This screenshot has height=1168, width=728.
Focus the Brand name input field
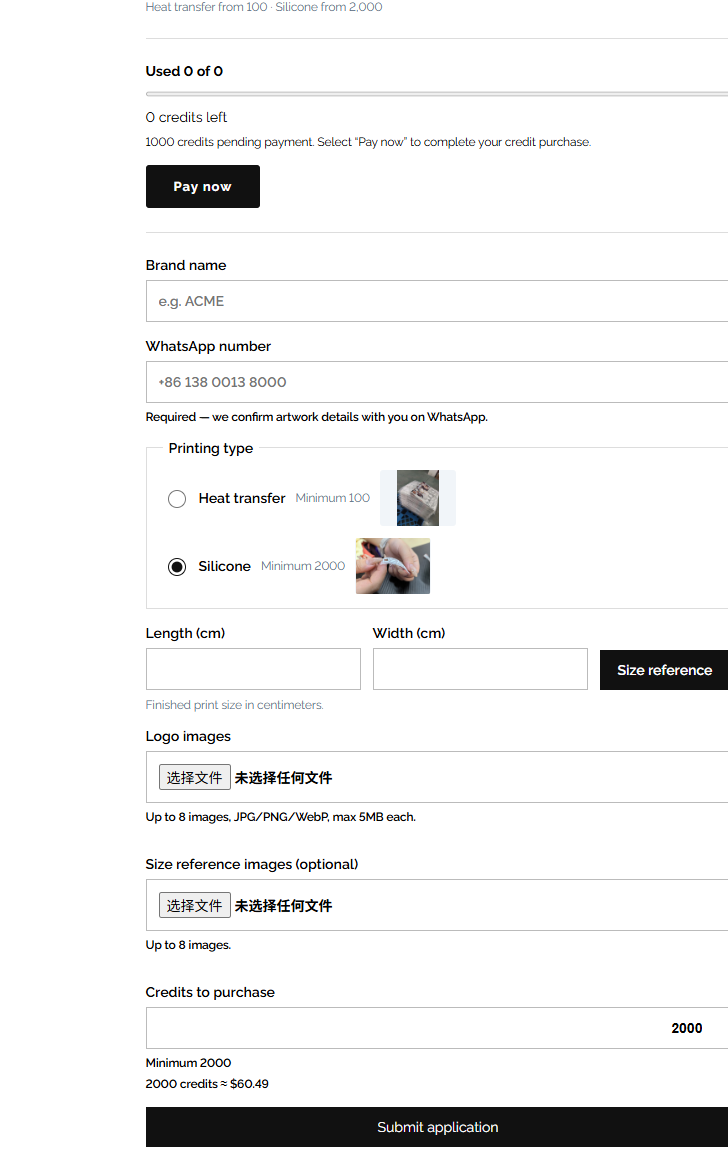pos(437,301)
